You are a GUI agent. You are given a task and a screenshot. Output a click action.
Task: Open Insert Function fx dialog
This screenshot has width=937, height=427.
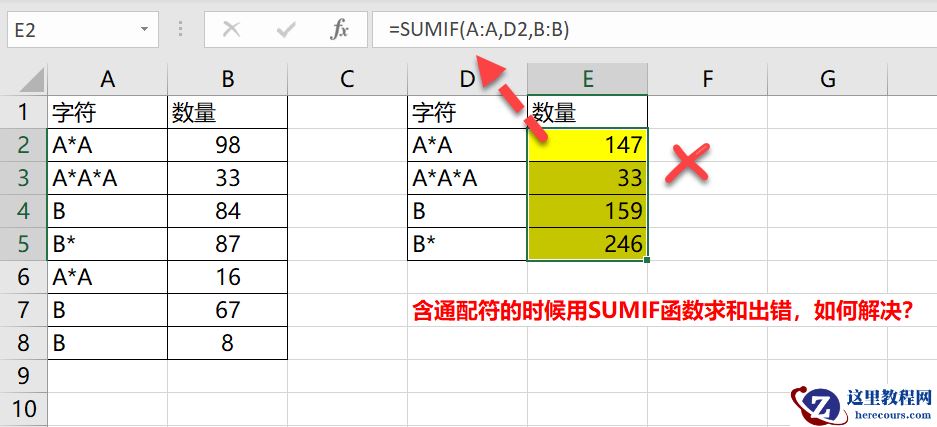(x=339, y=29)
